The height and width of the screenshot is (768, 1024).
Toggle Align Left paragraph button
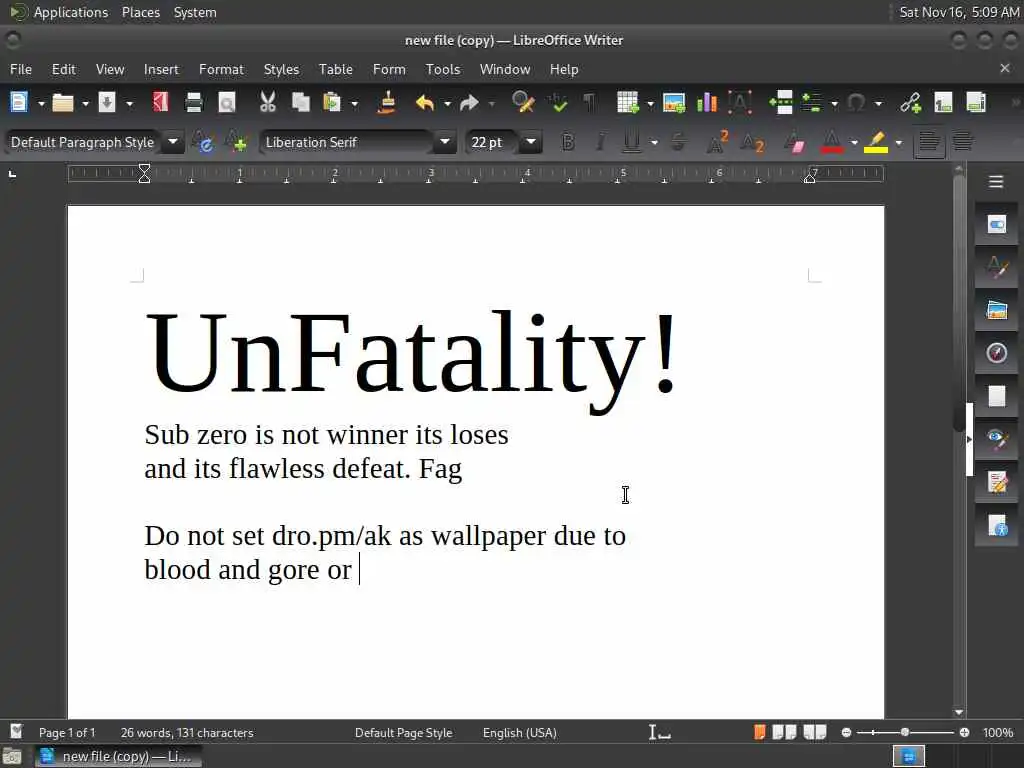point(929,142)
